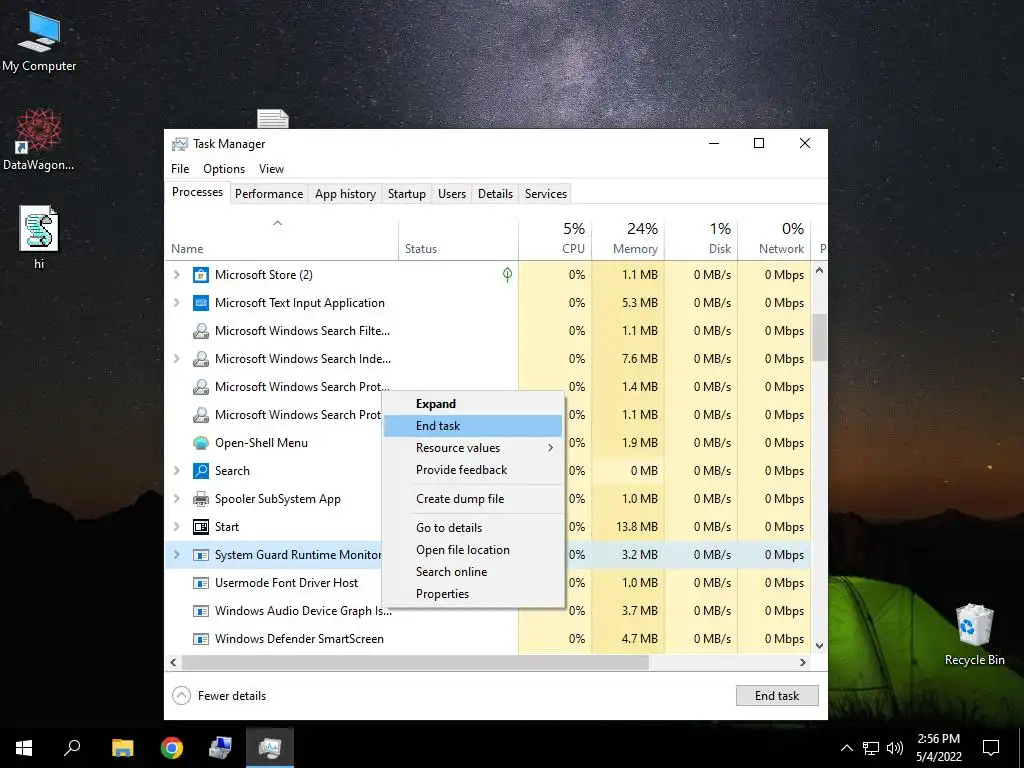The height and width of the screenshot is (768, 1024).
Task: Select Go to details in context menu
Action: point(473,528)
